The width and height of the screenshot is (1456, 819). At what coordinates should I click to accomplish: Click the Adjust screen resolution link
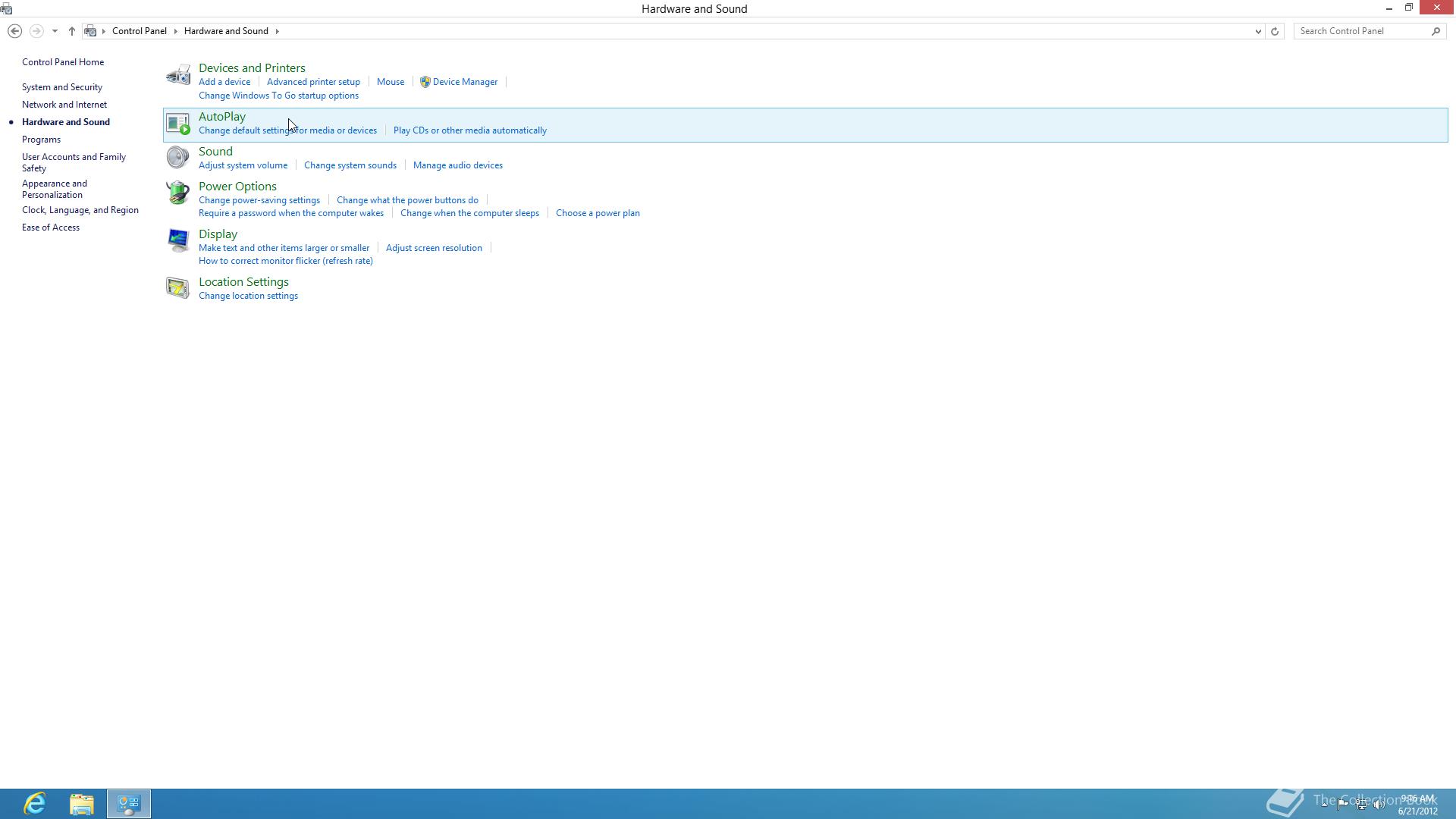tap(434, 248)
